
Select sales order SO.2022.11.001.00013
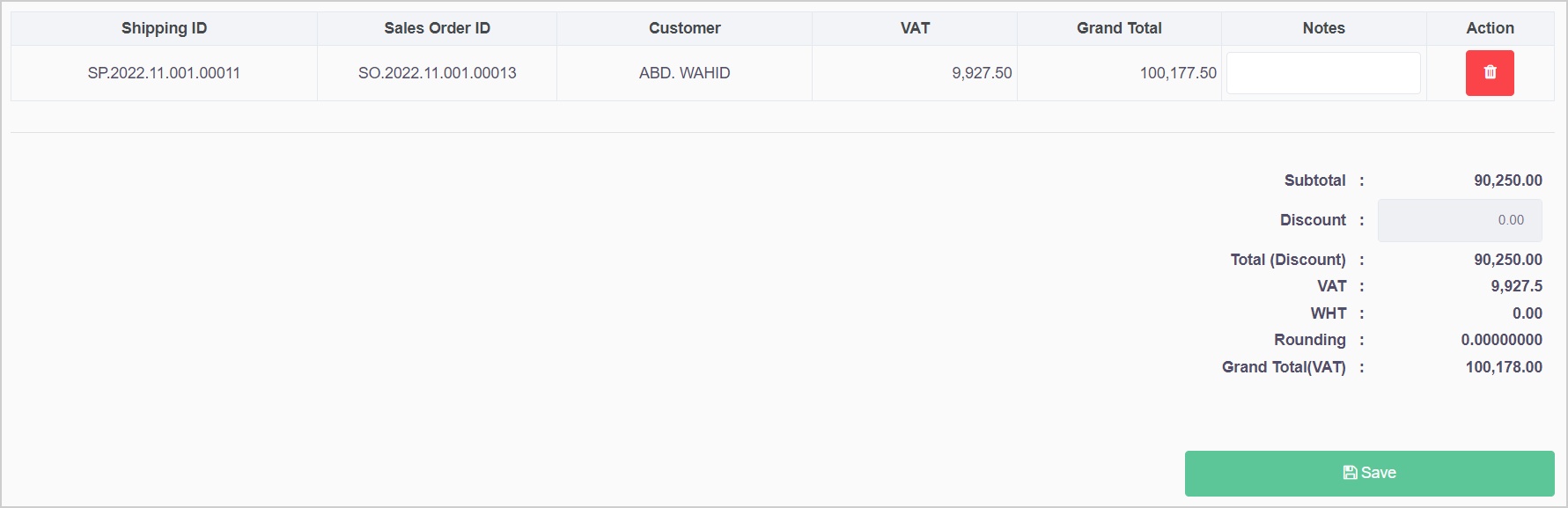coord(437,73)
